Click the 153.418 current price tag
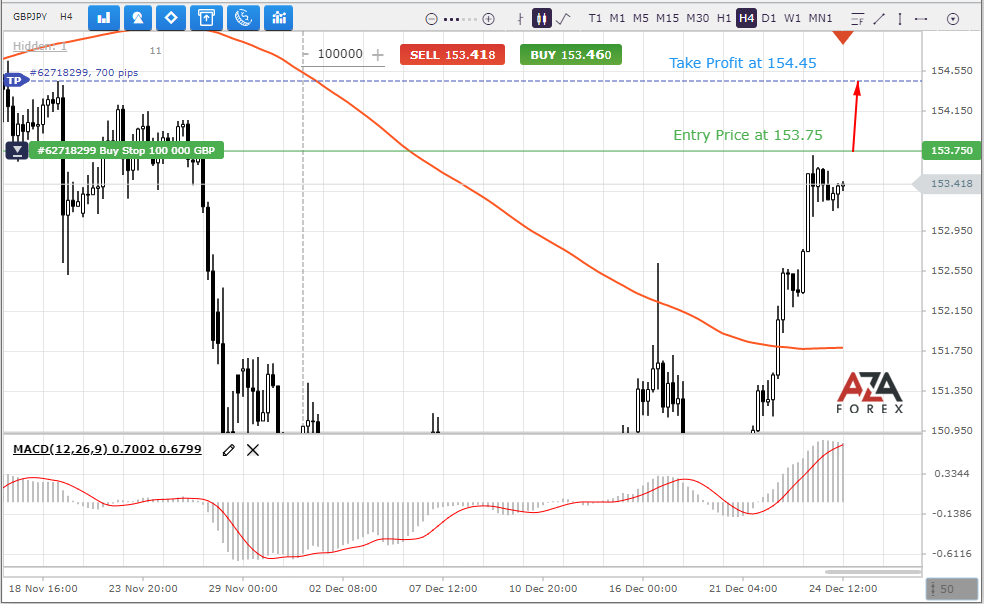Viewport: 984px width, 604px height. coord(948,183)
